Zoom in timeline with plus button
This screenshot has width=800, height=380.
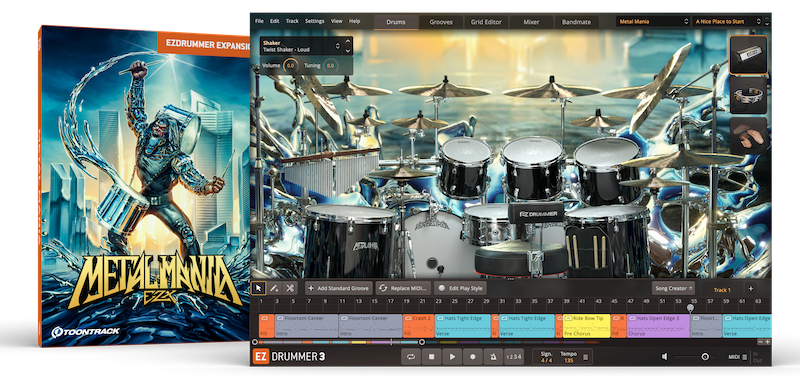(767, 342)
